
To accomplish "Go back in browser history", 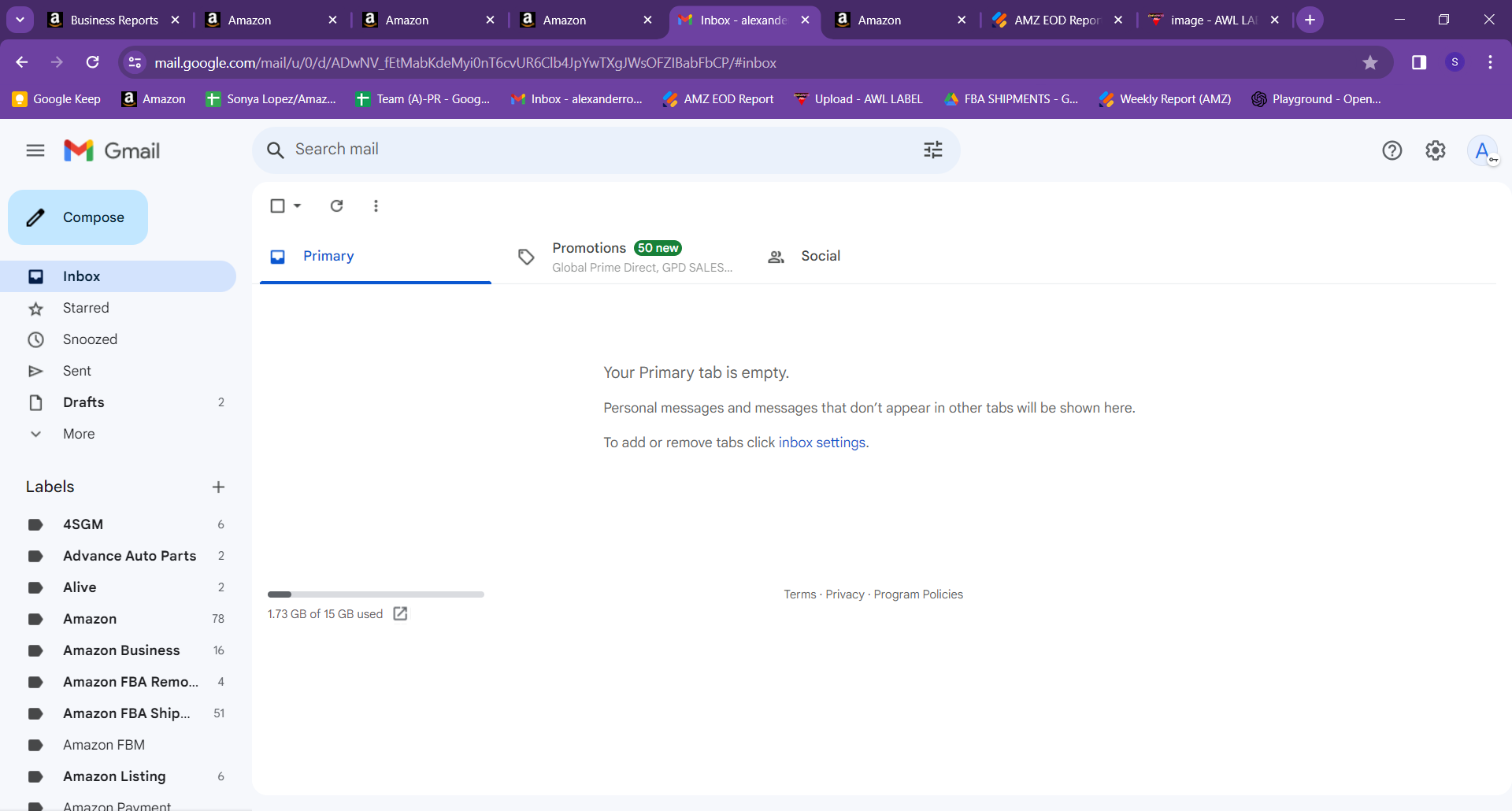I will click(x=22, y=62).
